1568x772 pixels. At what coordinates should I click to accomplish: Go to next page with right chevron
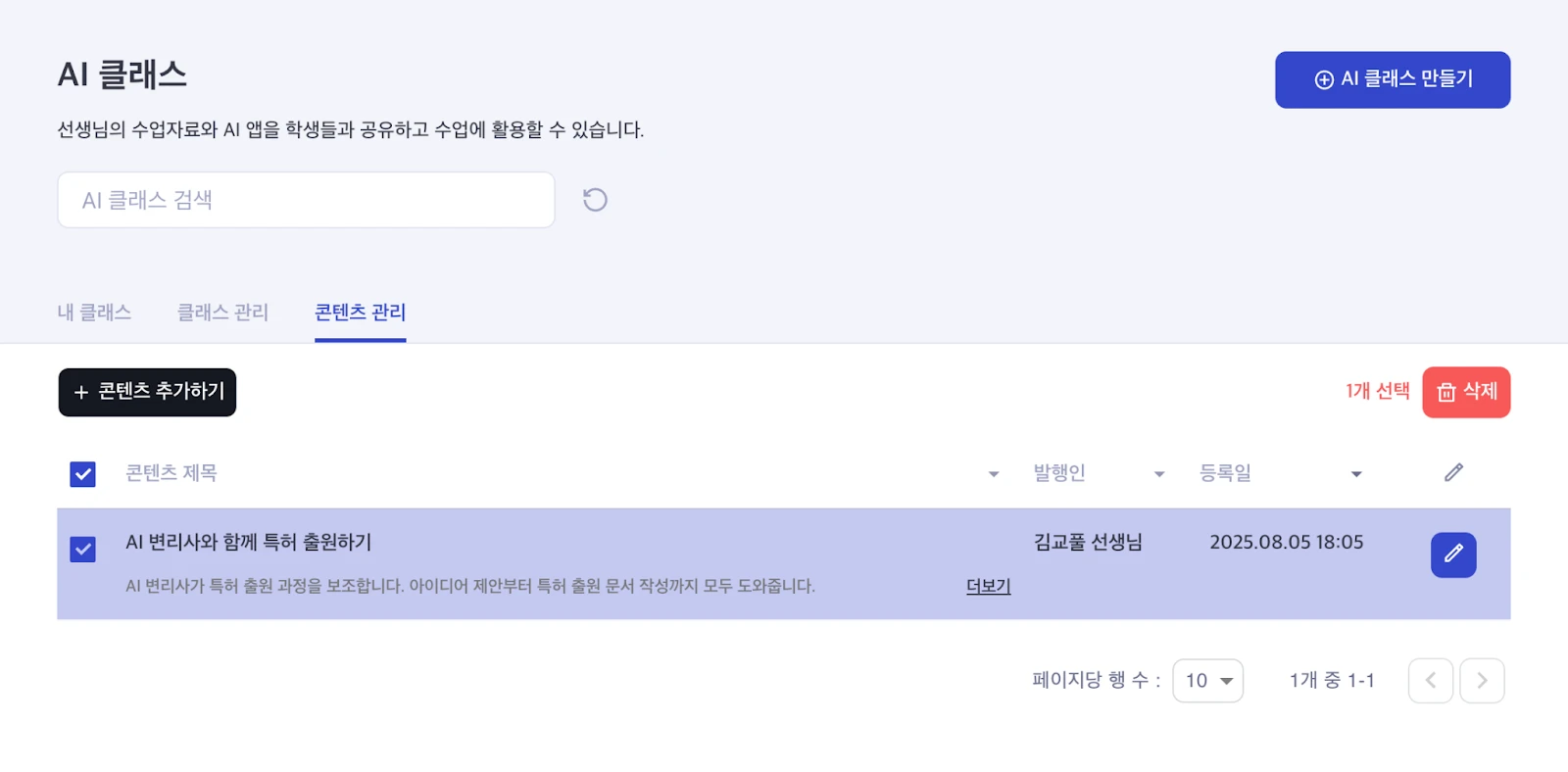pyautogui.click(x=1482, y=681)
